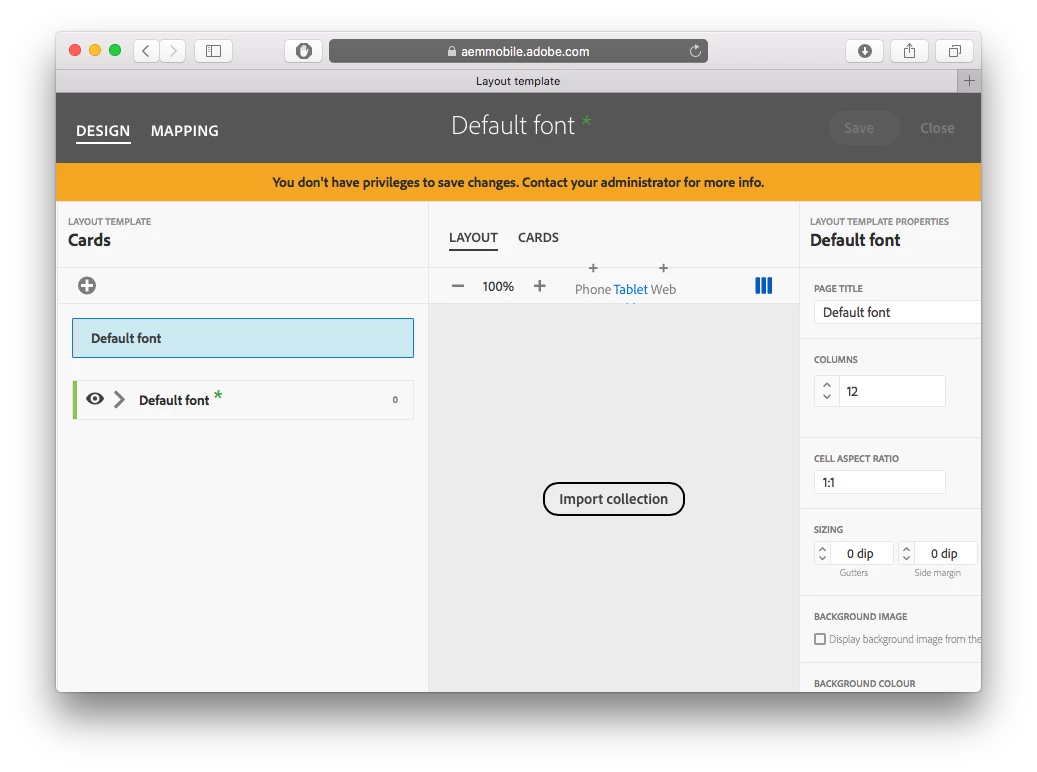
Task: Click the Cards layout template heading
Action: point(89,240)
